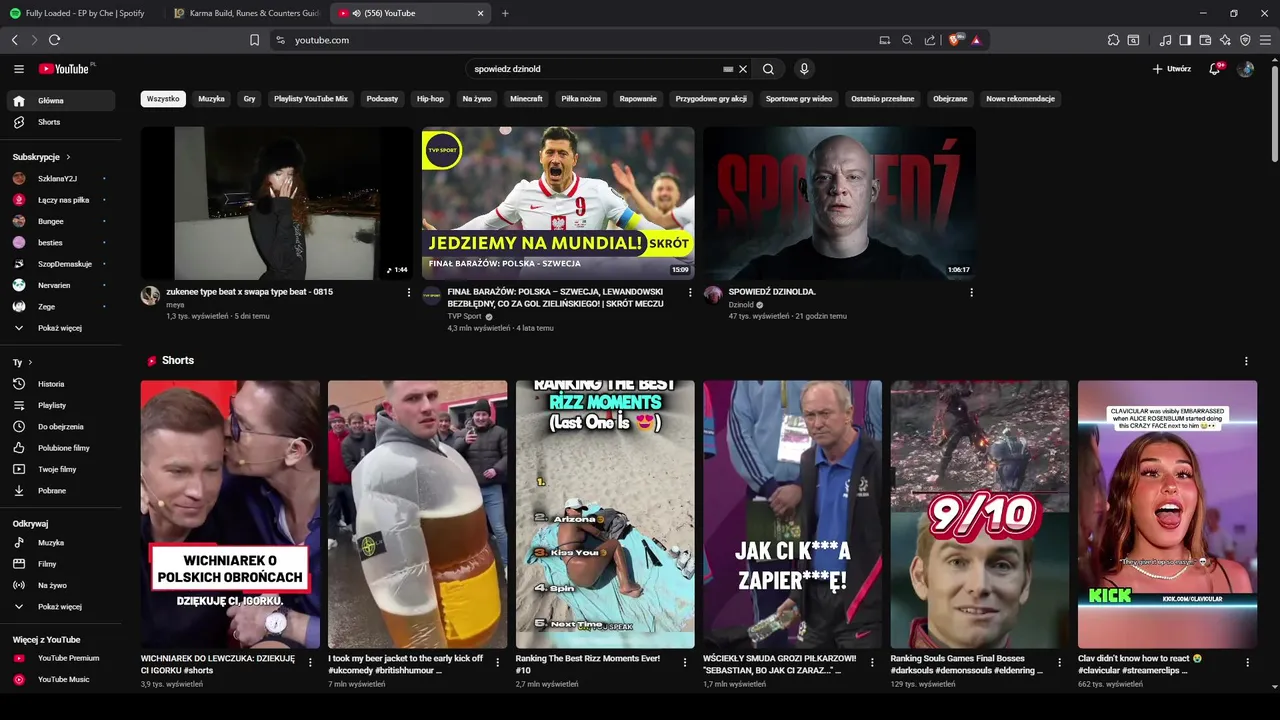Open the account avatar menu
Screen dimensions: 1280x720
(x=1245, y=69)
